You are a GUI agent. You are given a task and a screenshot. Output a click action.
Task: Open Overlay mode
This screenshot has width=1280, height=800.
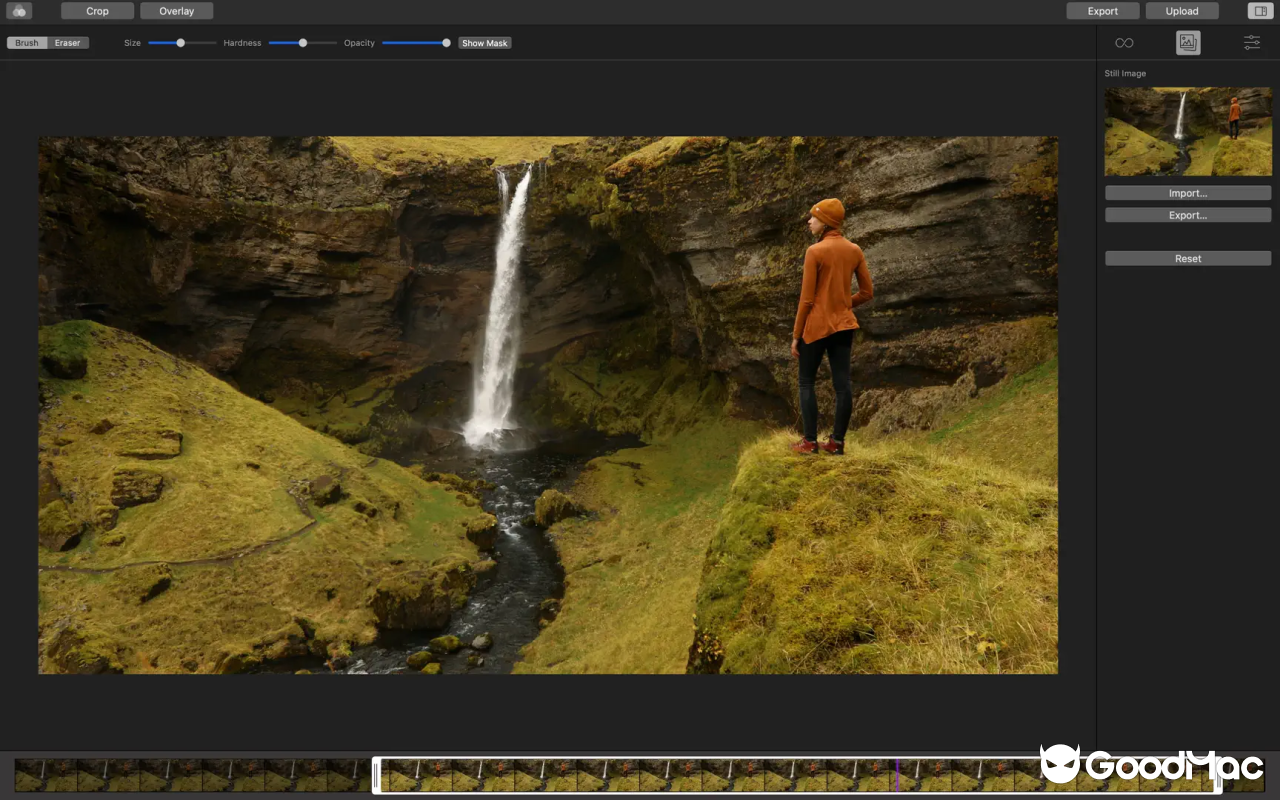pos(176,10)
